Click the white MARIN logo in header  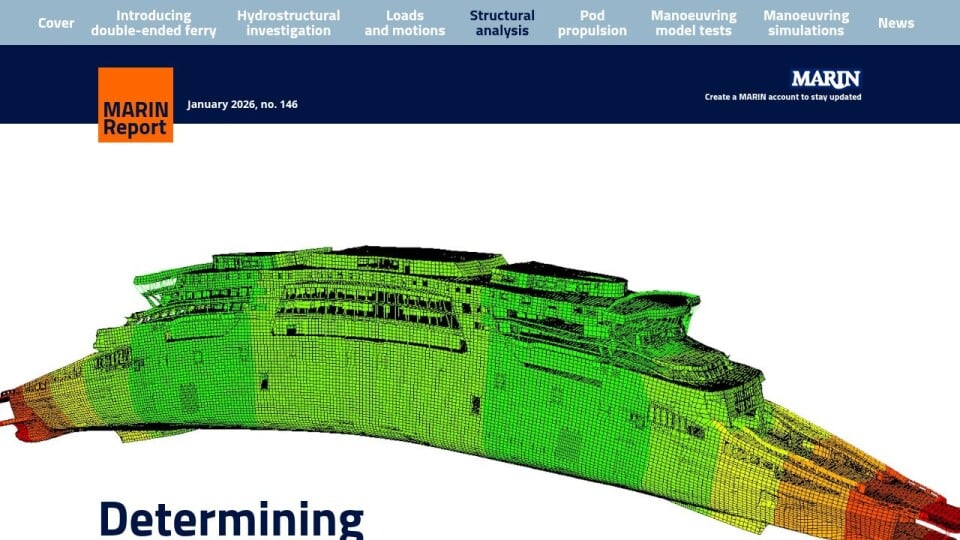(x=825, y=79)
